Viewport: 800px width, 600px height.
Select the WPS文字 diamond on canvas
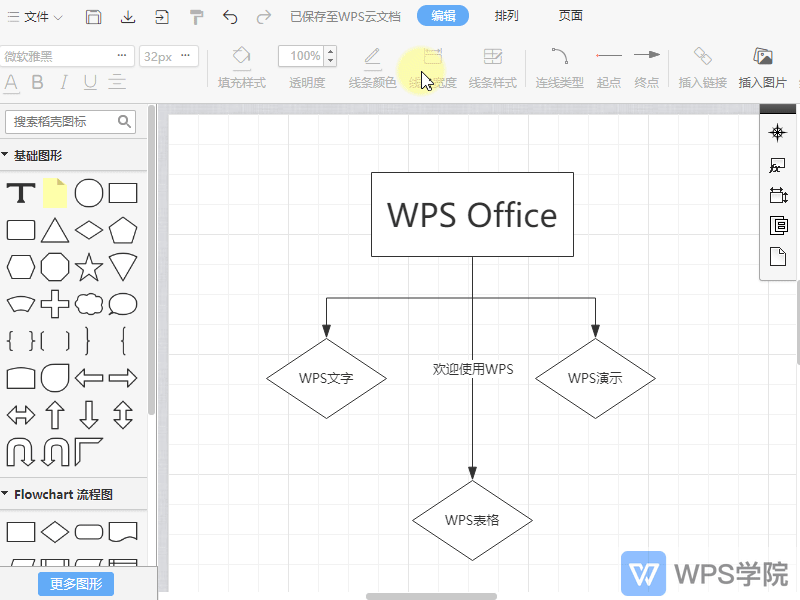pos(327,379)
